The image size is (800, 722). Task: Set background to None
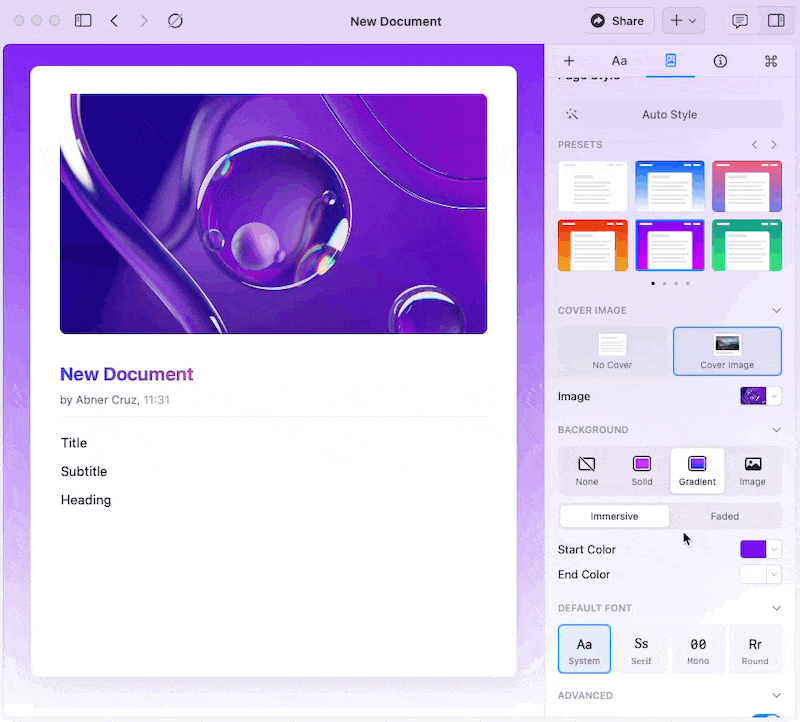click(587, 470)
